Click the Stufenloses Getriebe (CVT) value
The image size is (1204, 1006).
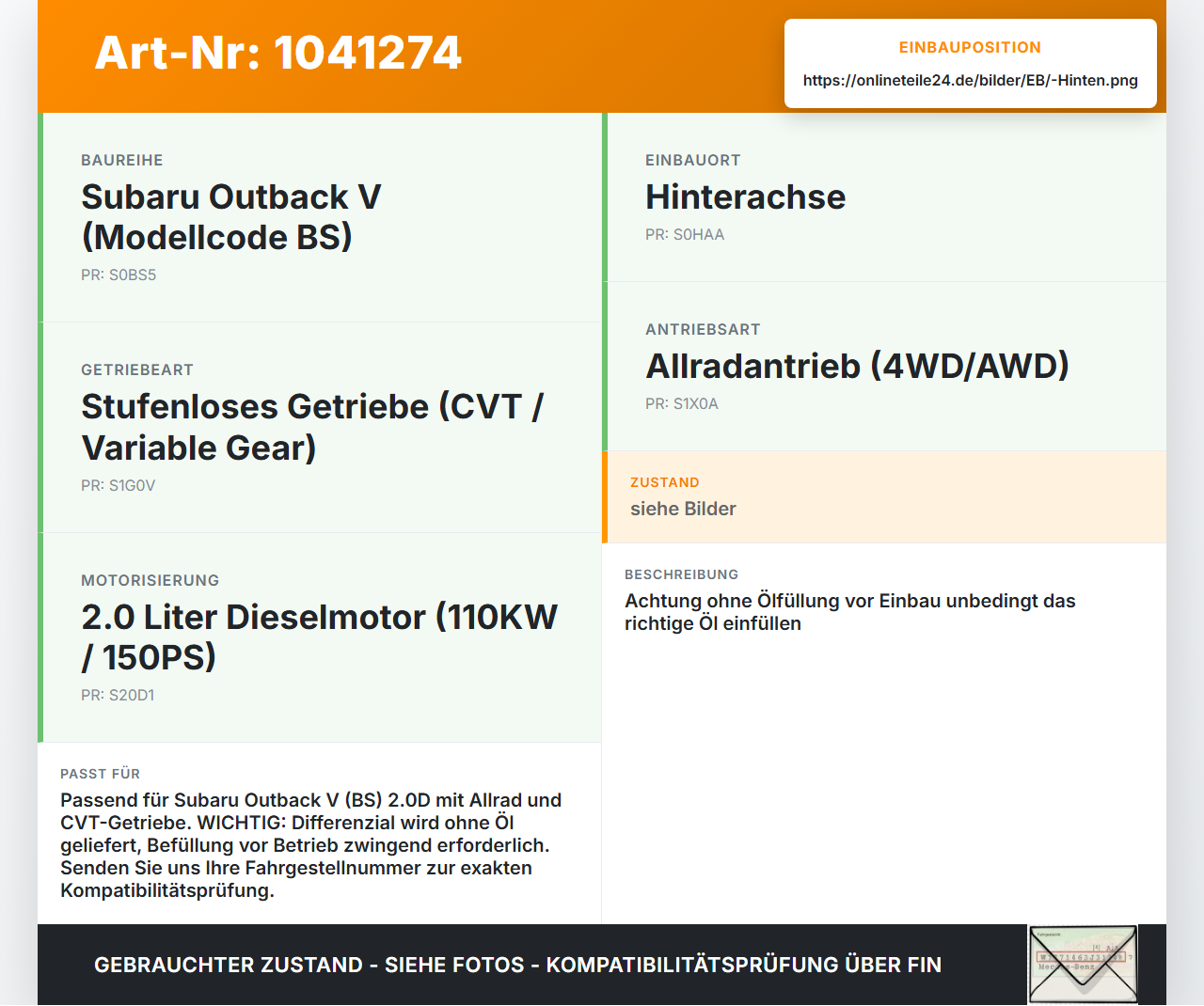tap(313, 427)
